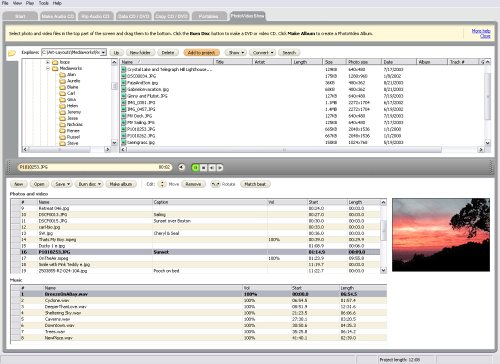
Task: Open the Show dropdown button
Action: point(235,52)
